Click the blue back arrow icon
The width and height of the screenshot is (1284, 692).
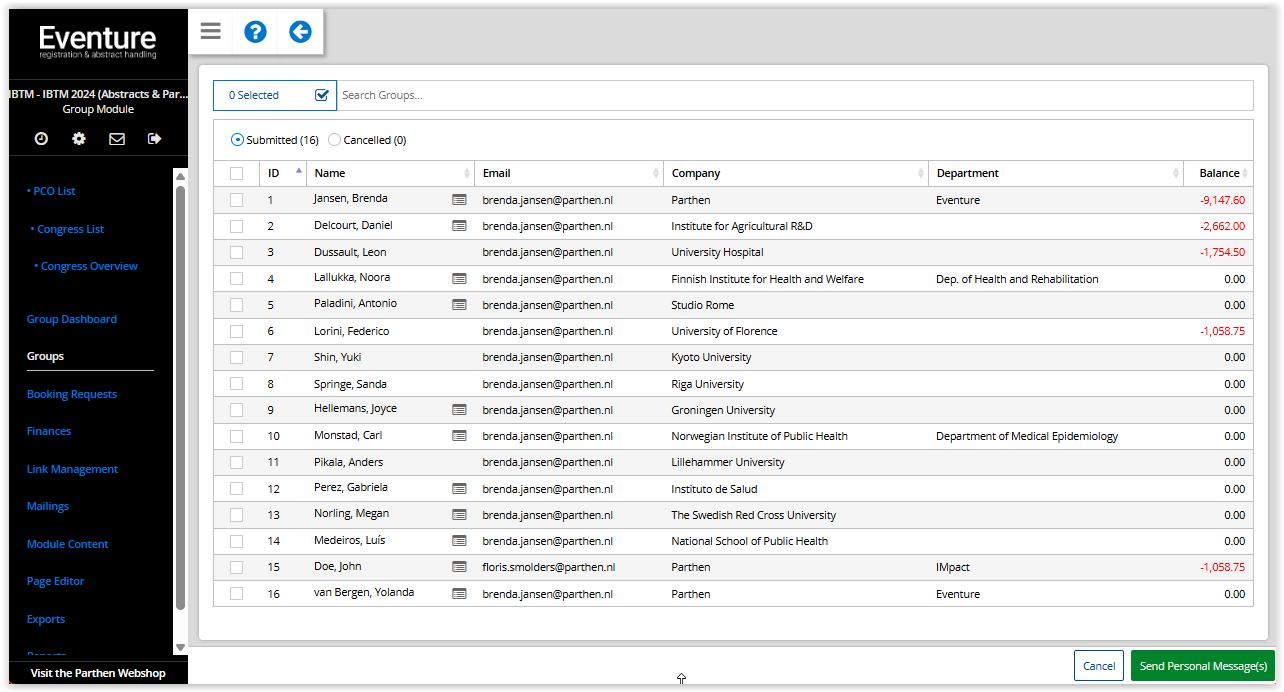[300, 32]
